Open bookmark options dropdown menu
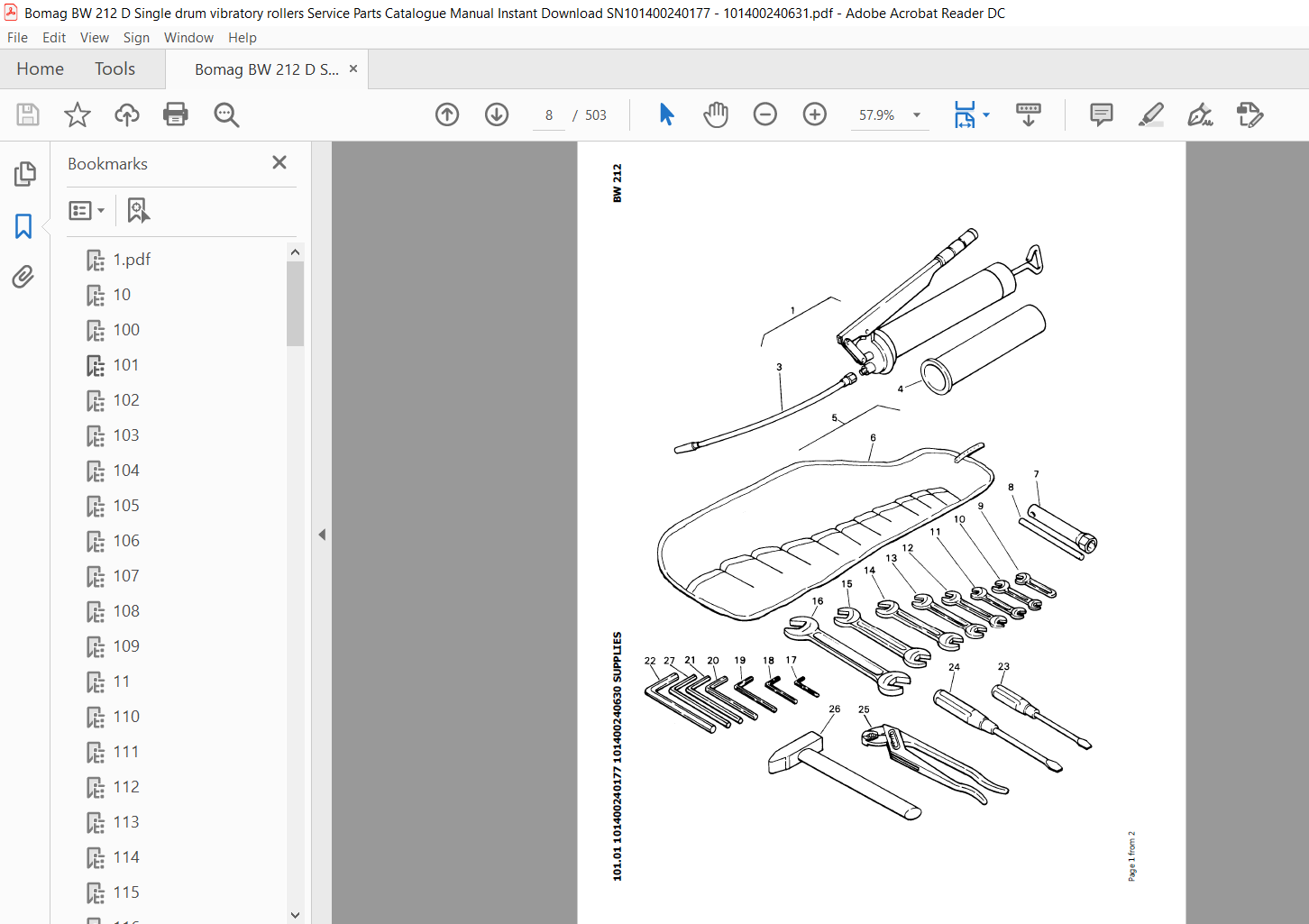The image size is (1309, 924). click(87, 210)
